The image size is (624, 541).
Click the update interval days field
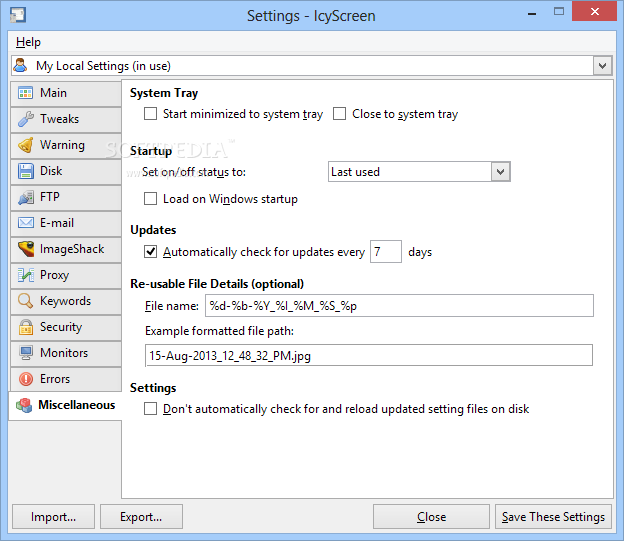click(x=386, y=252)
